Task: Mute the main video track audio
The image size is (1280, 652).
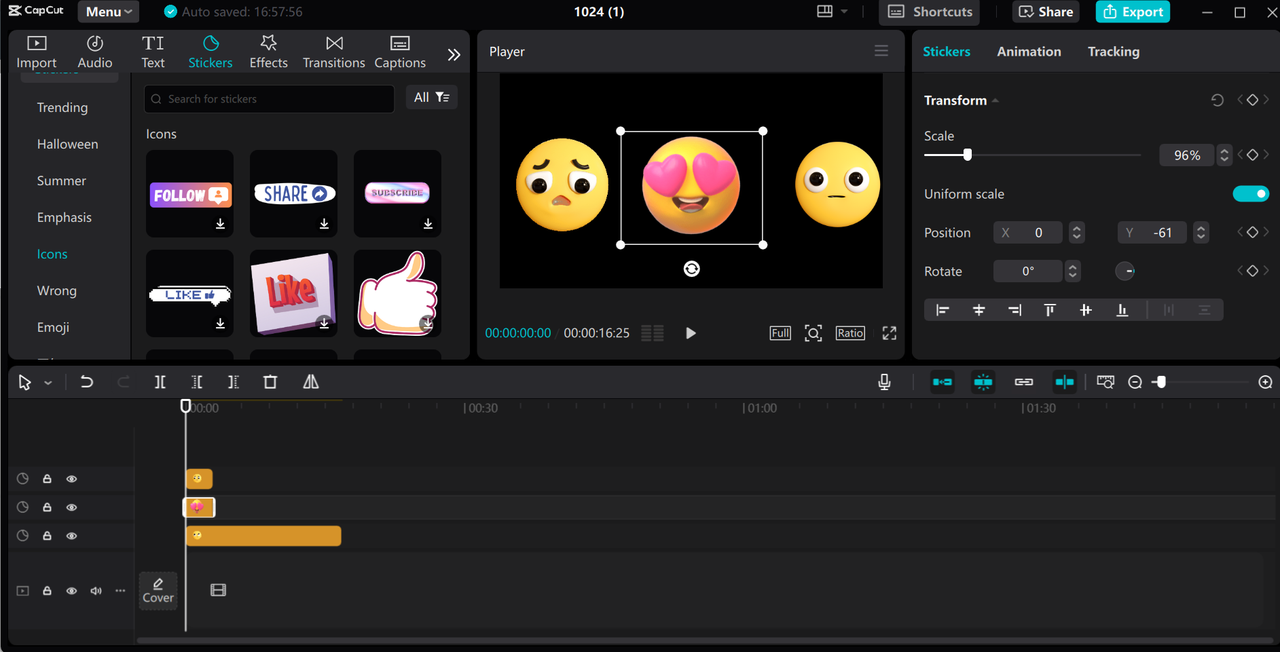Action: 96,591
